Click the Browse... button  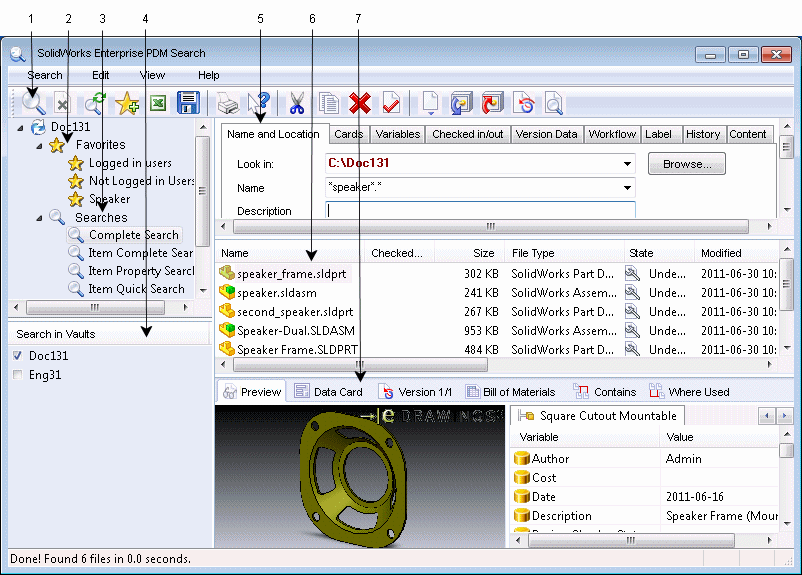click(x=686, y=164)
